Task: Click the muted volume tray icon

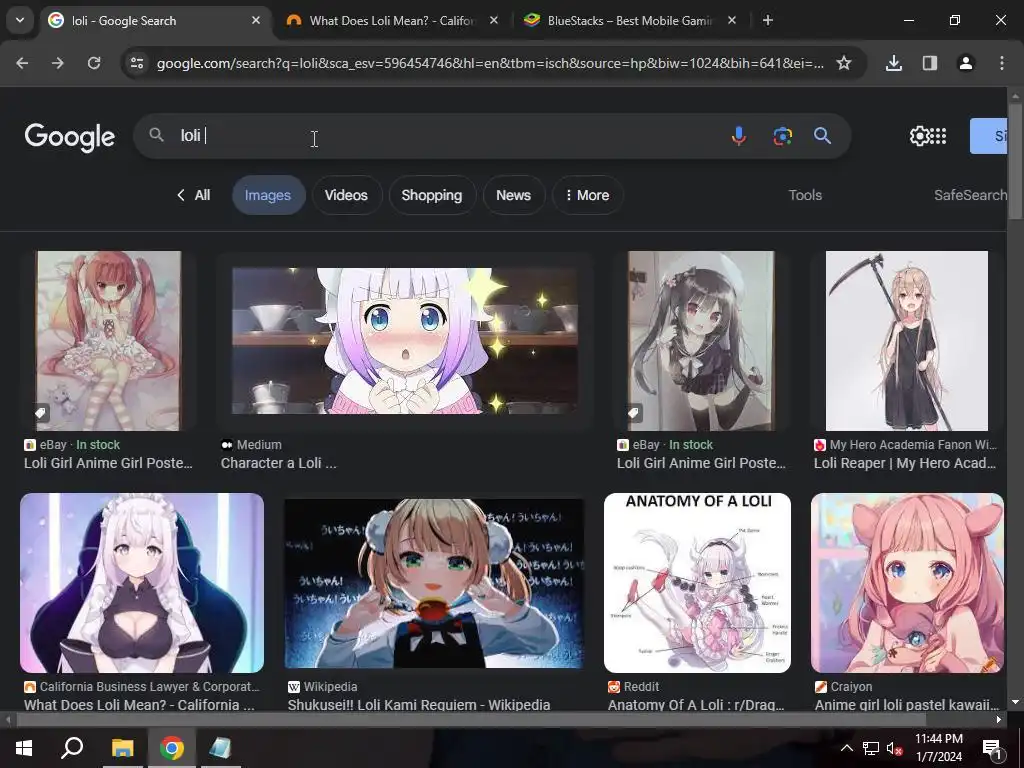Action: click(x=894, y=748)
